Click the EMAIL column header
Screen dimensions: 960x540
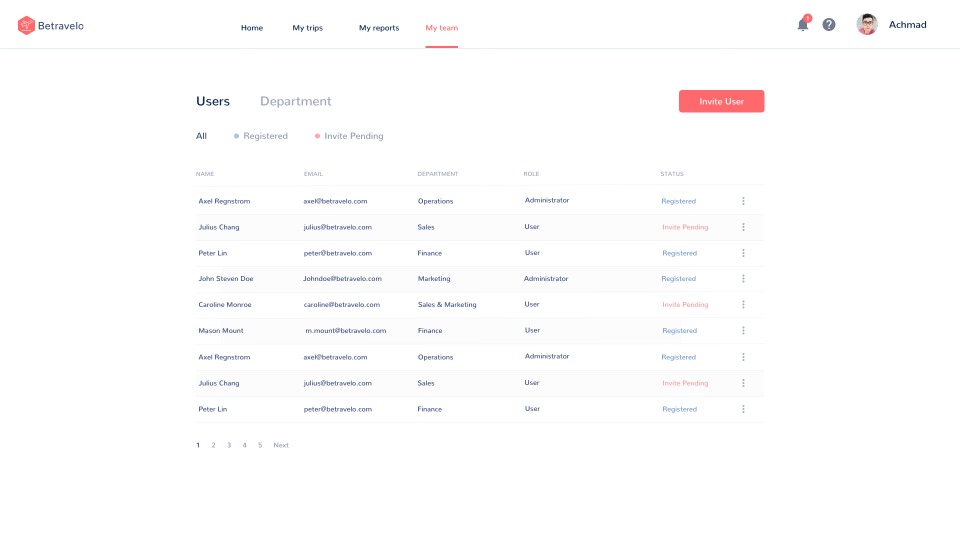313,174
